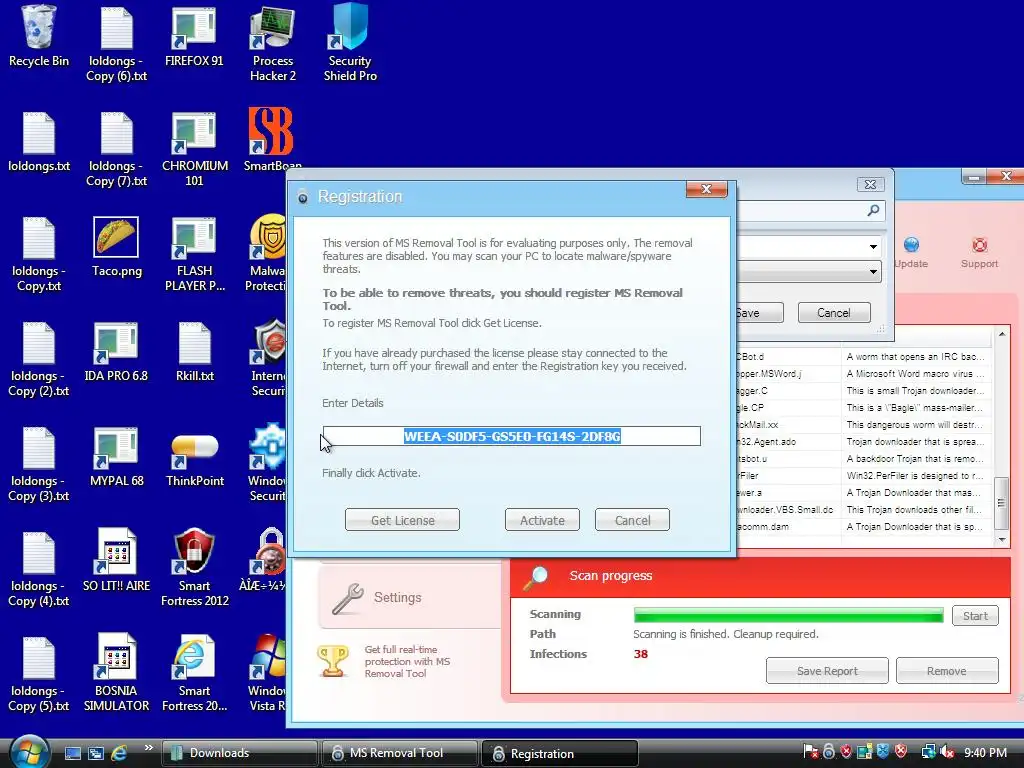This screenshot has width=1024, height=768.
Task: Select the ThinkPoint pill icon
Action: [x=195, y=460]
